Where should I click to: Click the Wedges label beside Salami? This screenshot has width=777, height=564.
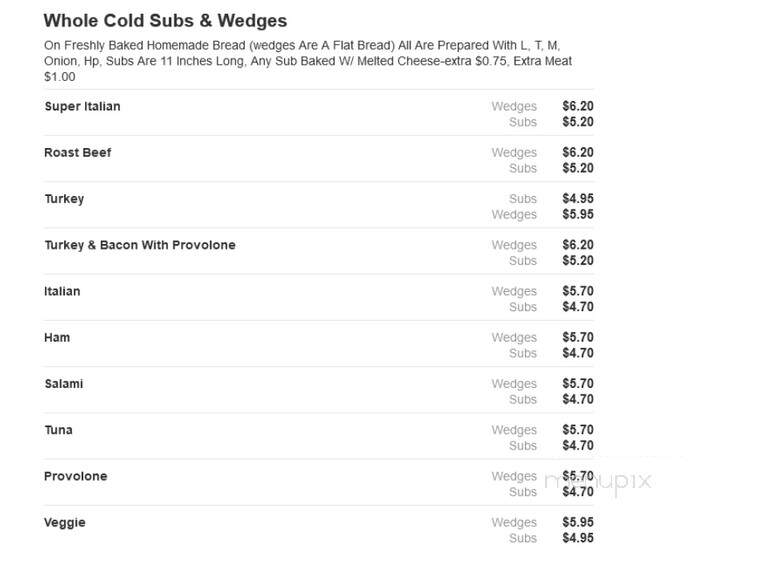[514, 384]
